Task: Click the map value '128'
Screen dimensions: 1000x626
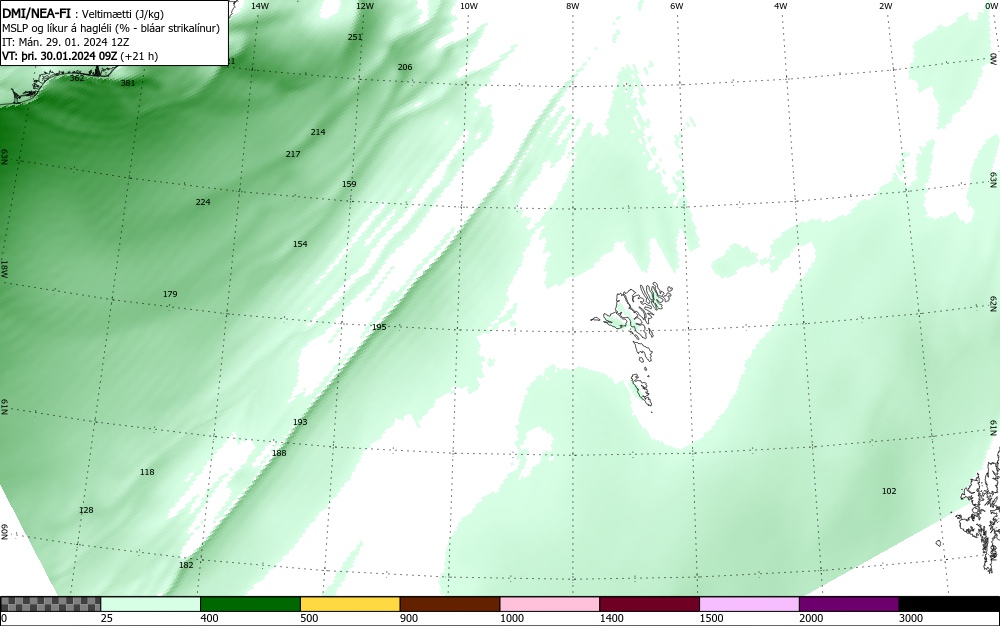Action: click(86, 510)
